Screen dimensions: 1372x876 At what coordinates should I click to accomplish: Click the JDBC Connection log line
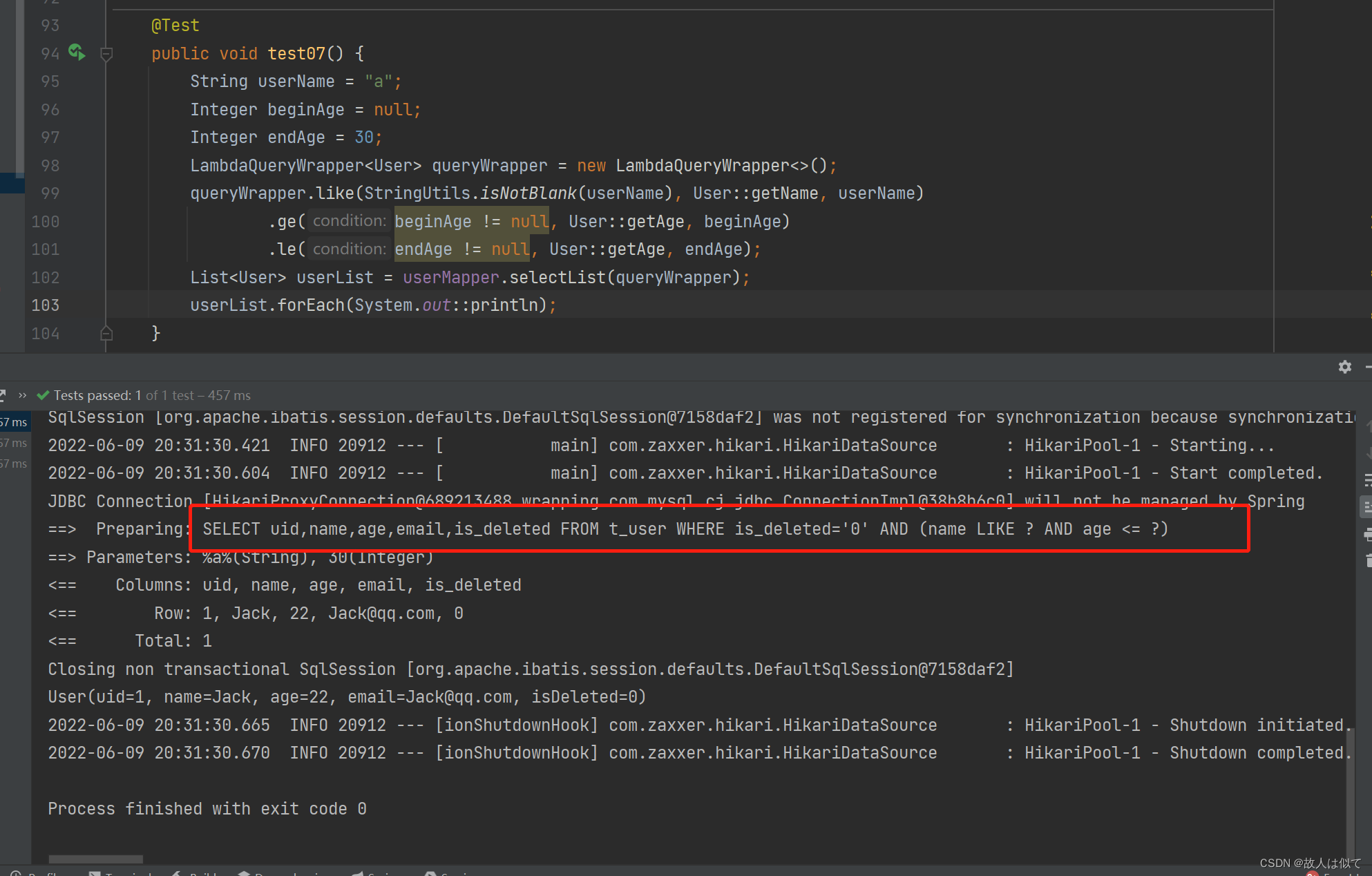point(676,500)
